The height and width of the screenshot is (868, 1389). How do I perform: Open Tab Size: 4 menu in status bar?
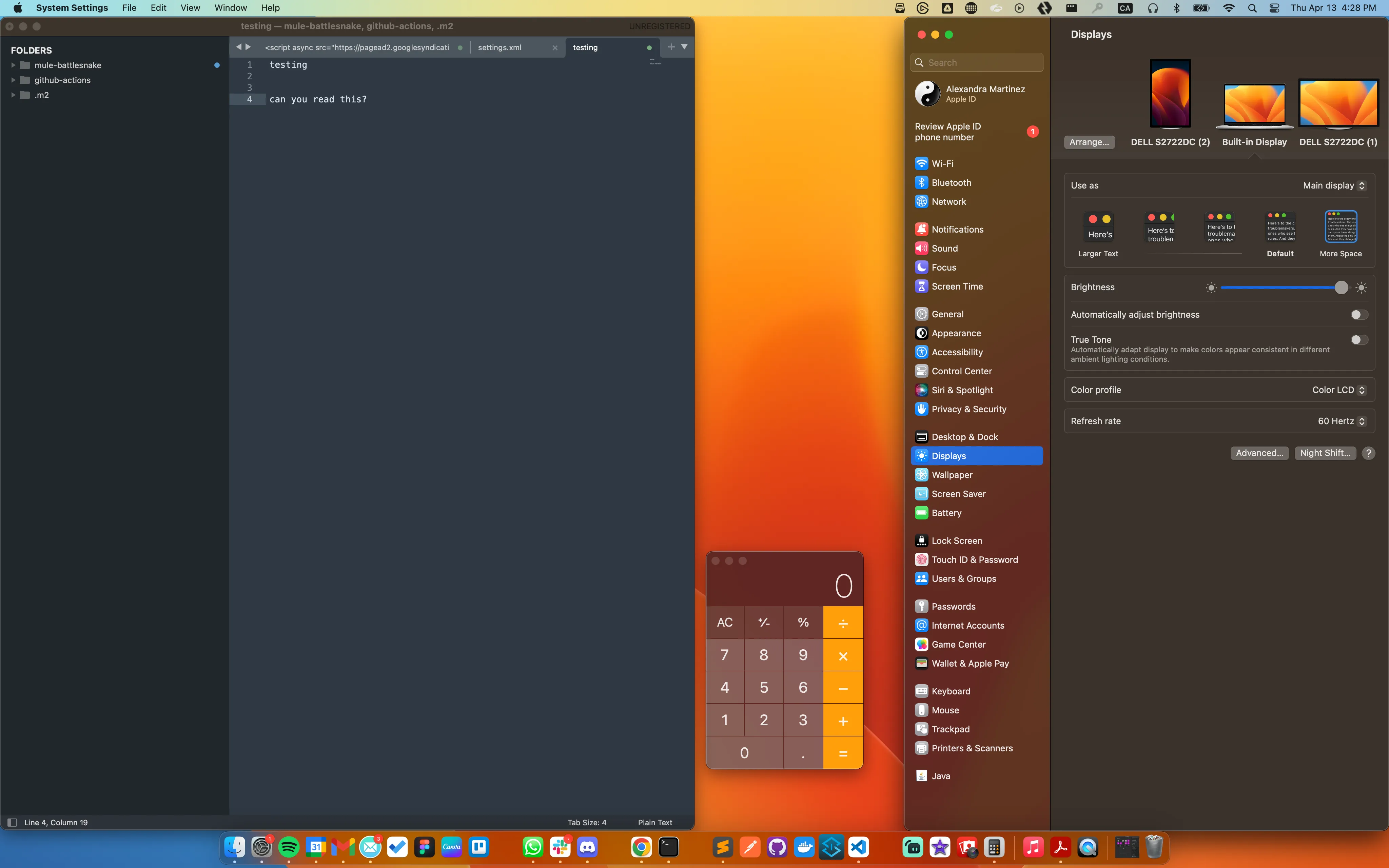pyautogui.click(x=587, y=823)
